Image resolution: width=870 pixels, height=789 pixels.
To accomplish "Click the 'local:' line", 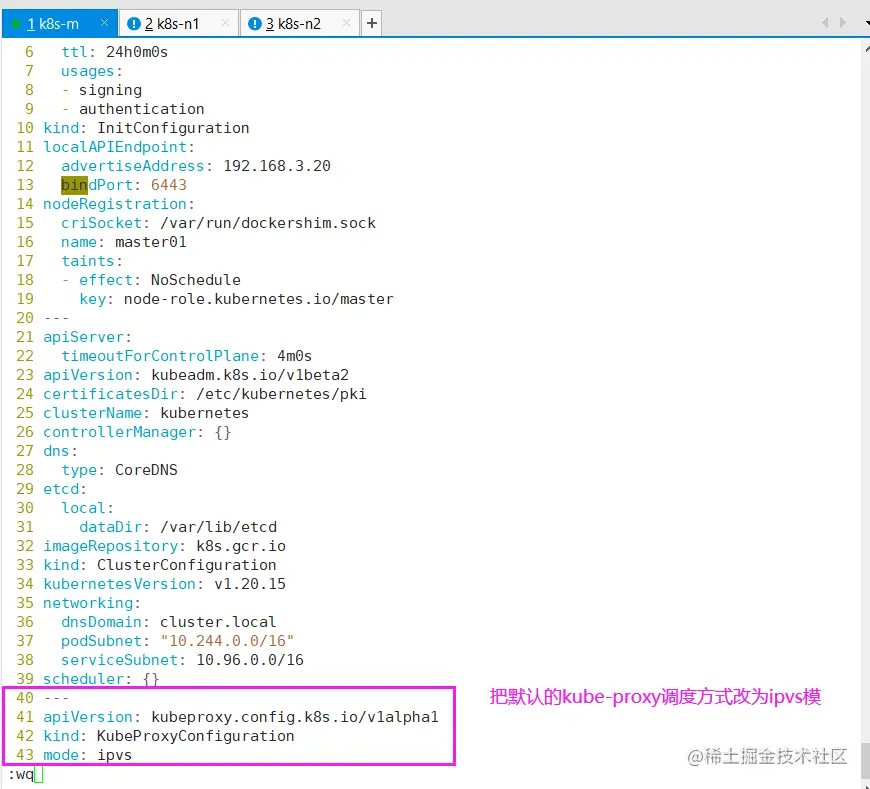I will coord(87,508).
